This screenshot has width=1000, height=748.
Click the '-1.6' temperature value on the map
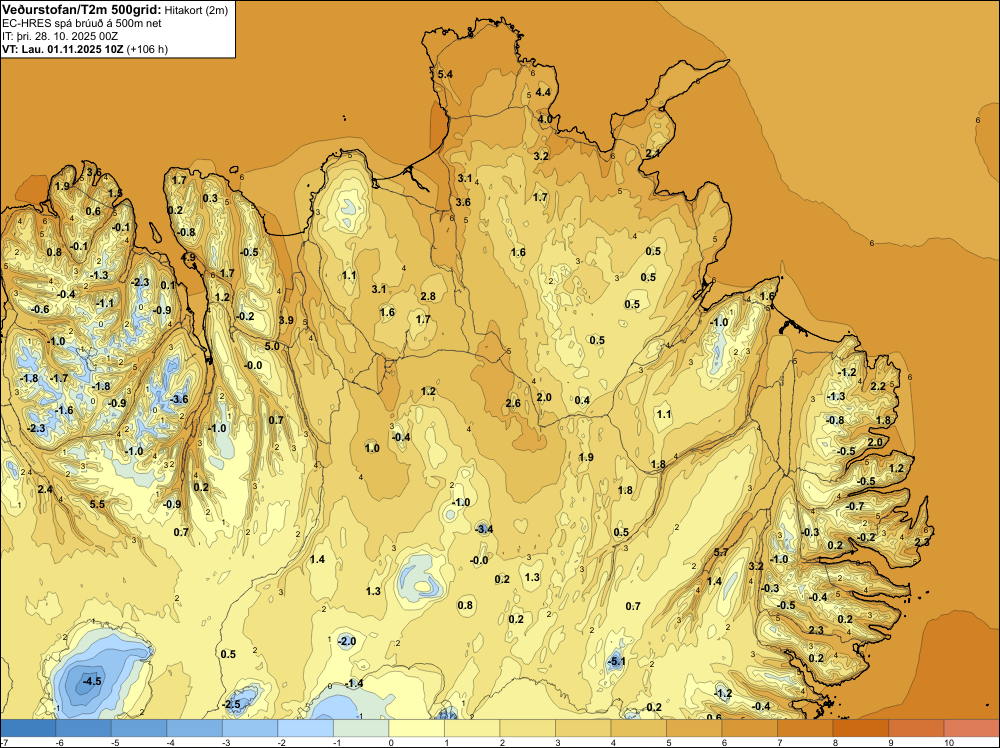(x=64, y=410)
